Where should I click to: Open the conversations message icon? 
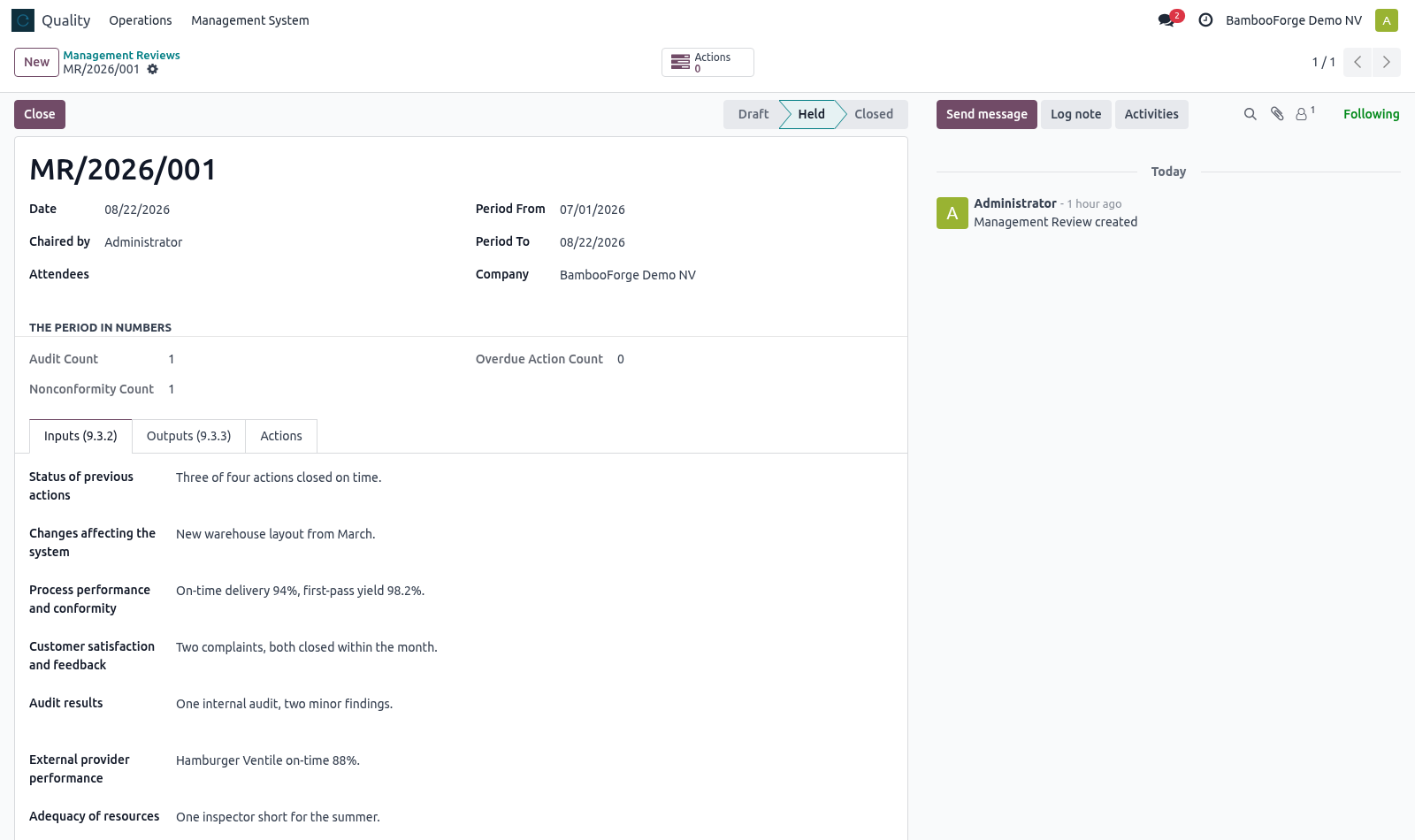coord(1166,20)
